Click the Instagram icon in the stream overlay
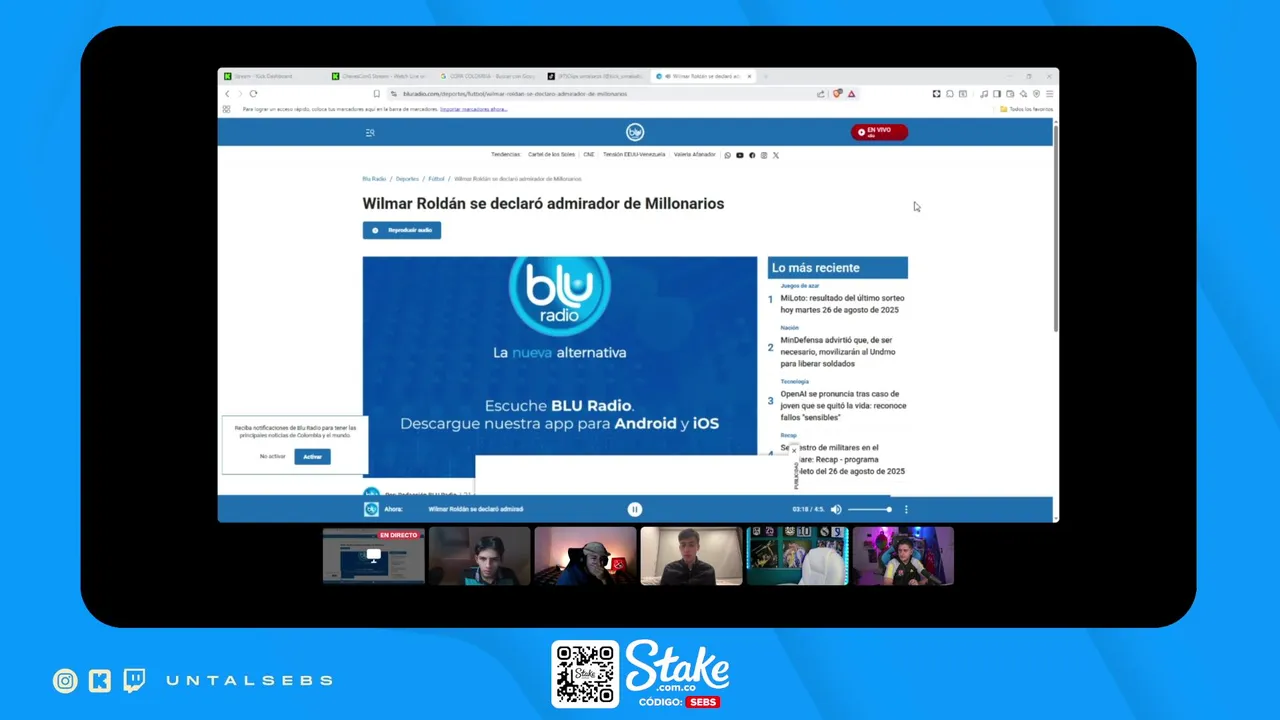 pyautogui.click(x=65, y=681)
